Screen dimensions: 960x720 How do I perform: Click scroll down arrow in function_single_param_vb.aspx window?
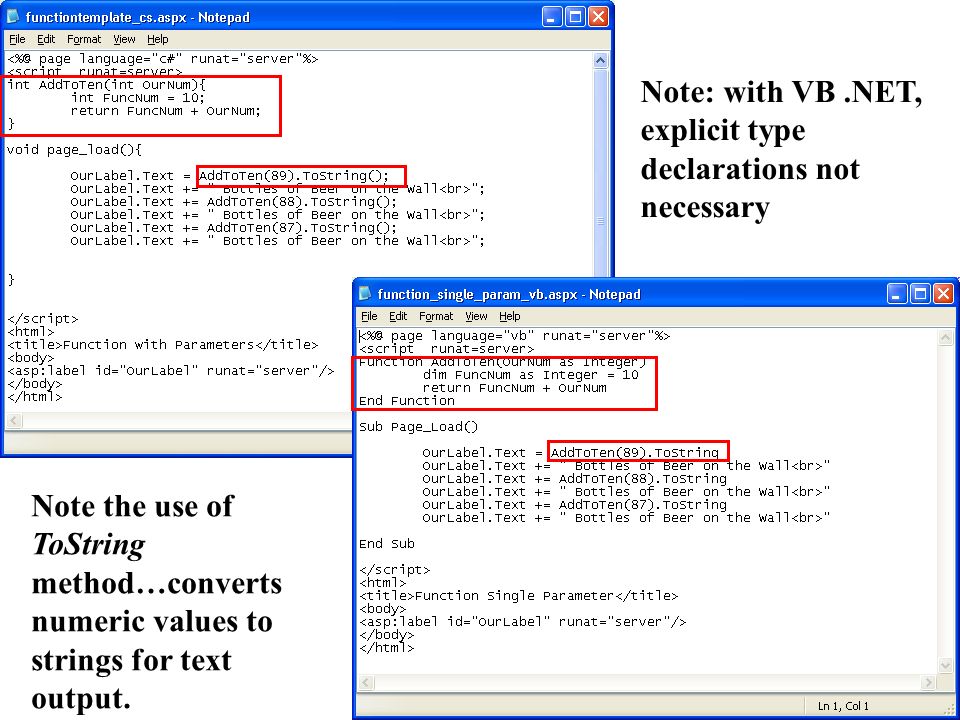point(945,666)
